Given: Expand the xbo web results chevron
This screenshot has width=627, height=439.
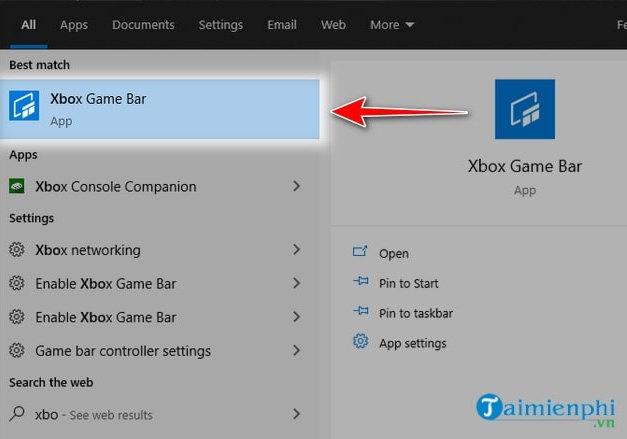Looking at the screenshot, I should point(296,414).
